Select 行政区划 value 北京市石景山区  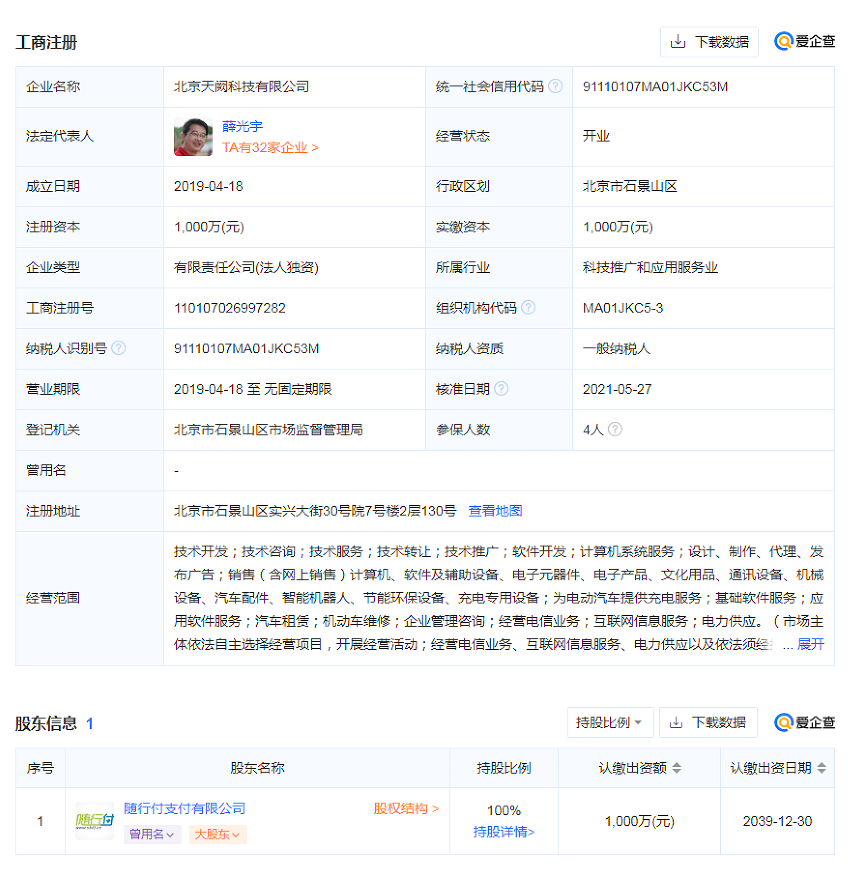click(x=630, y=186)
